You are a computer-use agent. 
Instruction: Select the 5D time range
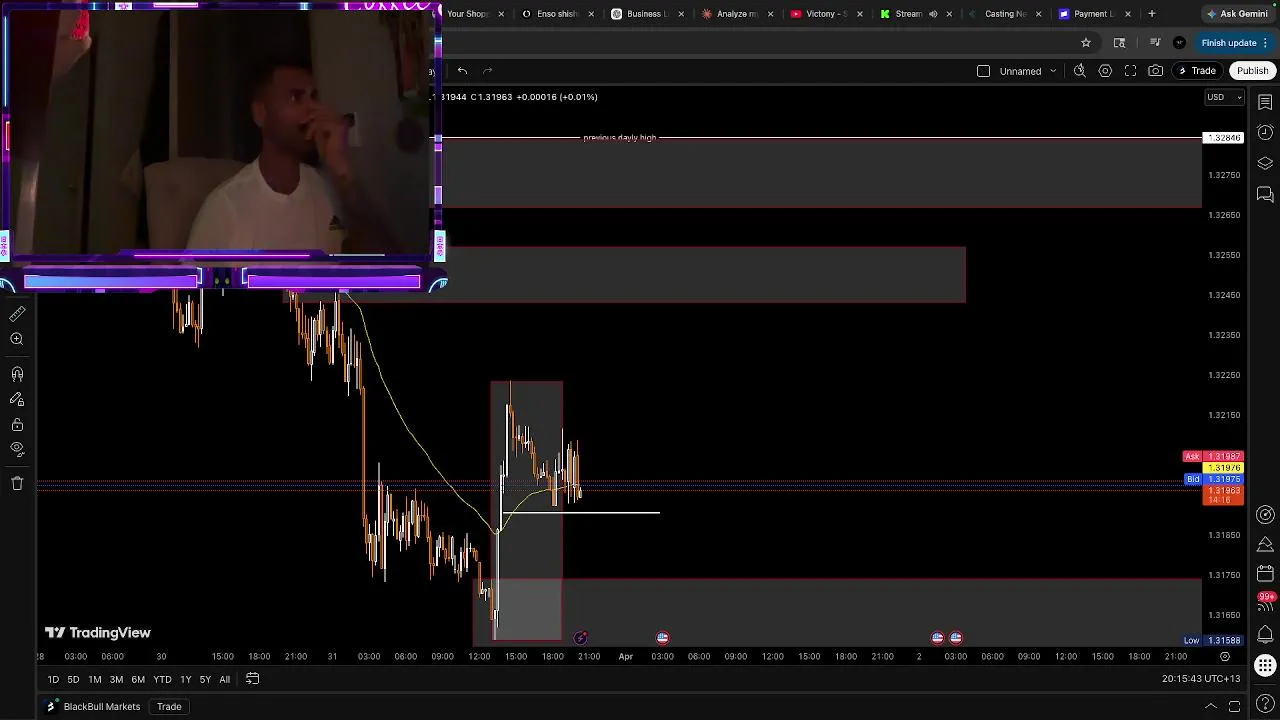73,680
